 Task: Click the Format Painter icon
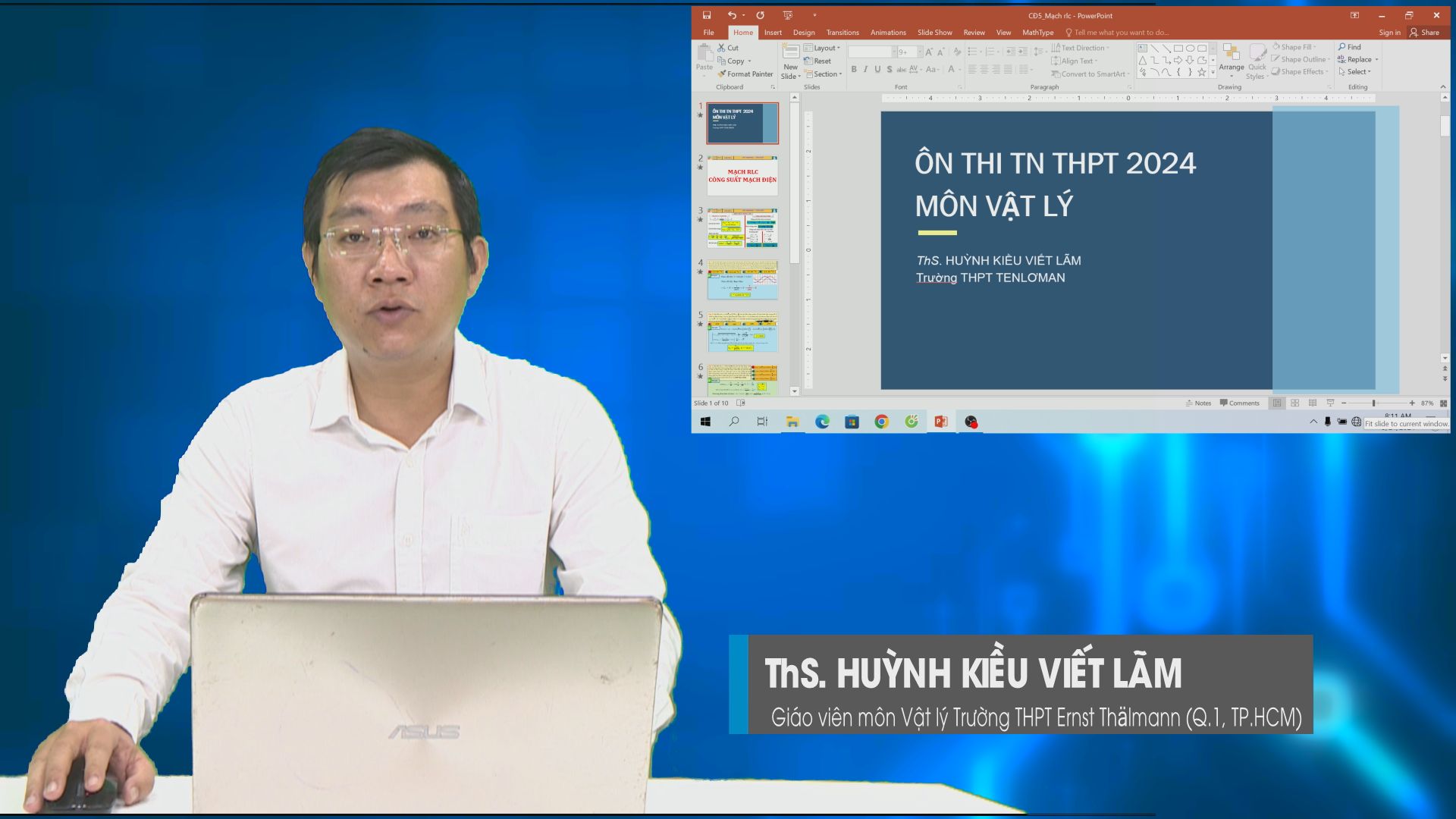tap(723, 74)
